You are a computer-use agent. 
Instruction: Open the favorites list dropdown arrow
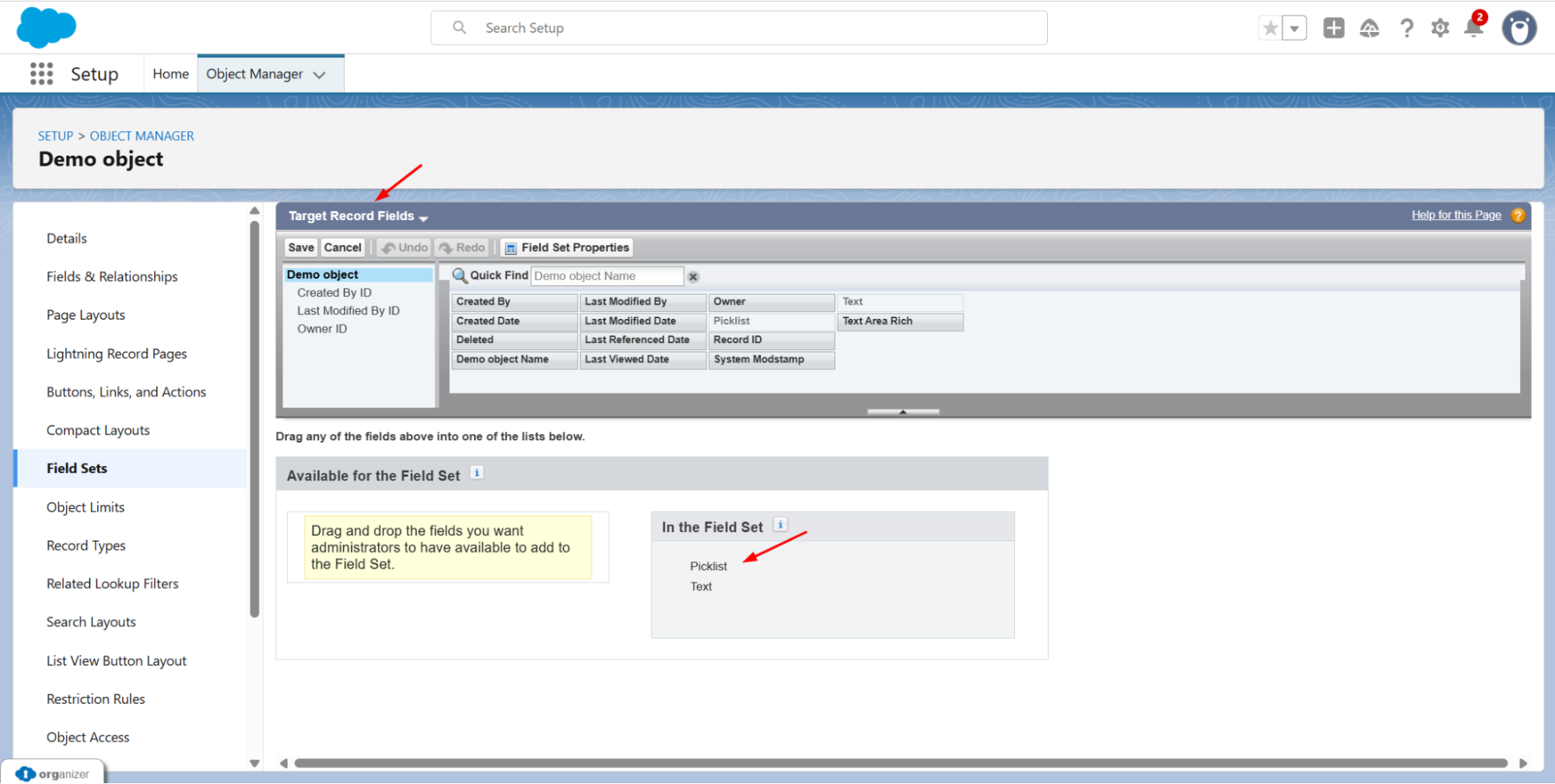[1294, 29]
